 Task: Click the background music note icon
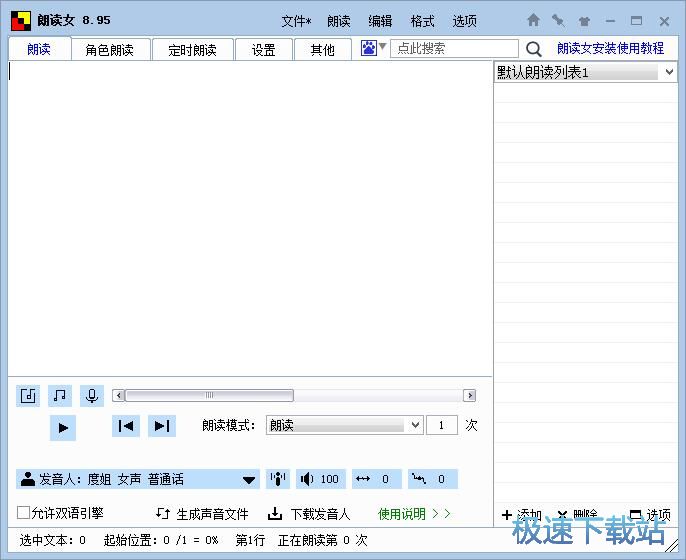point(60,396)
